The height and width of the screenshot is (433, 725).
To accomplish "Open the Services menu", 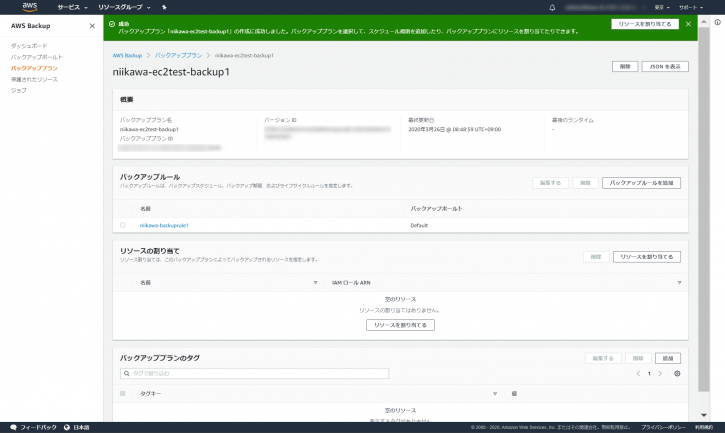I will (72, 7).
